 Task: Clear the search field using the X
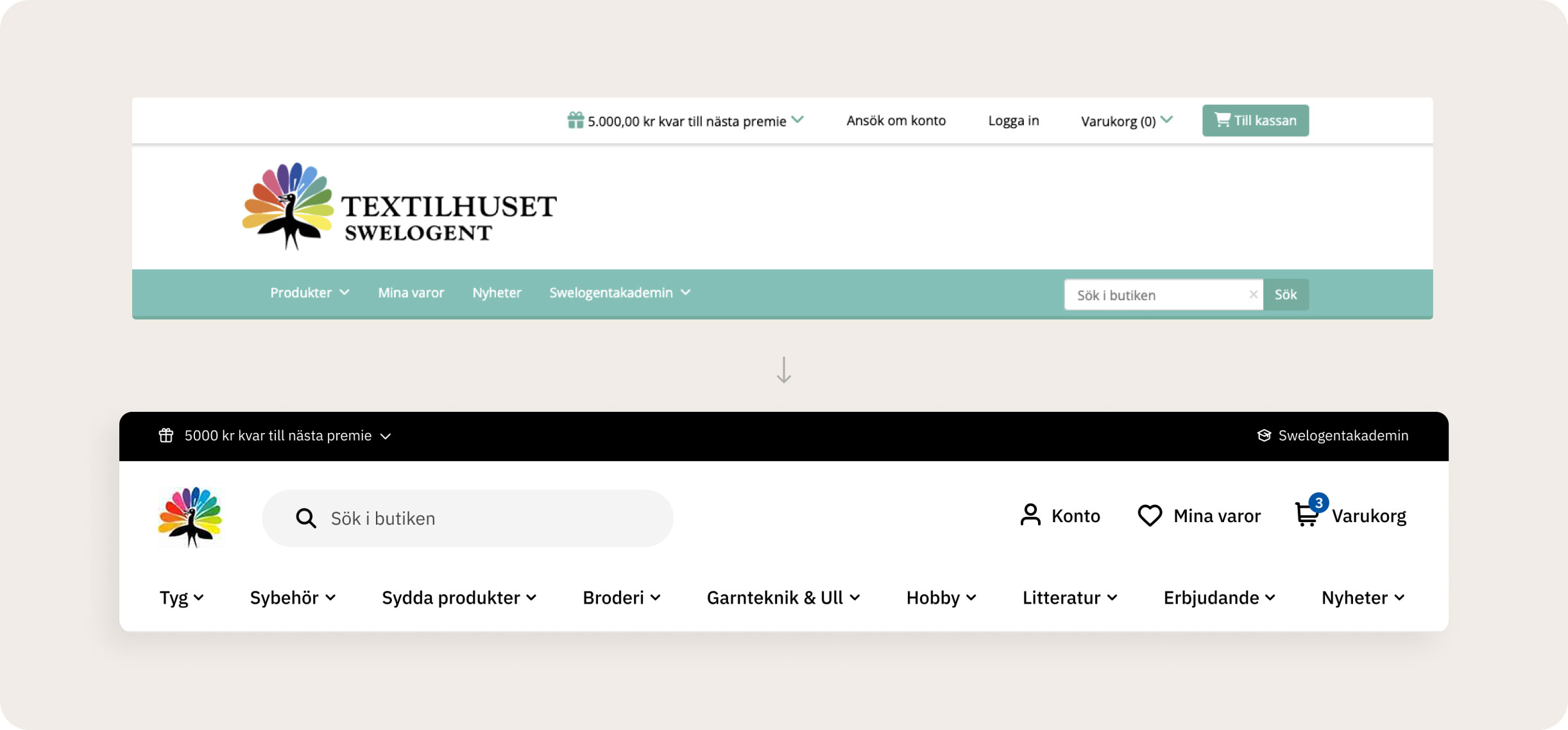point(1253,294)
